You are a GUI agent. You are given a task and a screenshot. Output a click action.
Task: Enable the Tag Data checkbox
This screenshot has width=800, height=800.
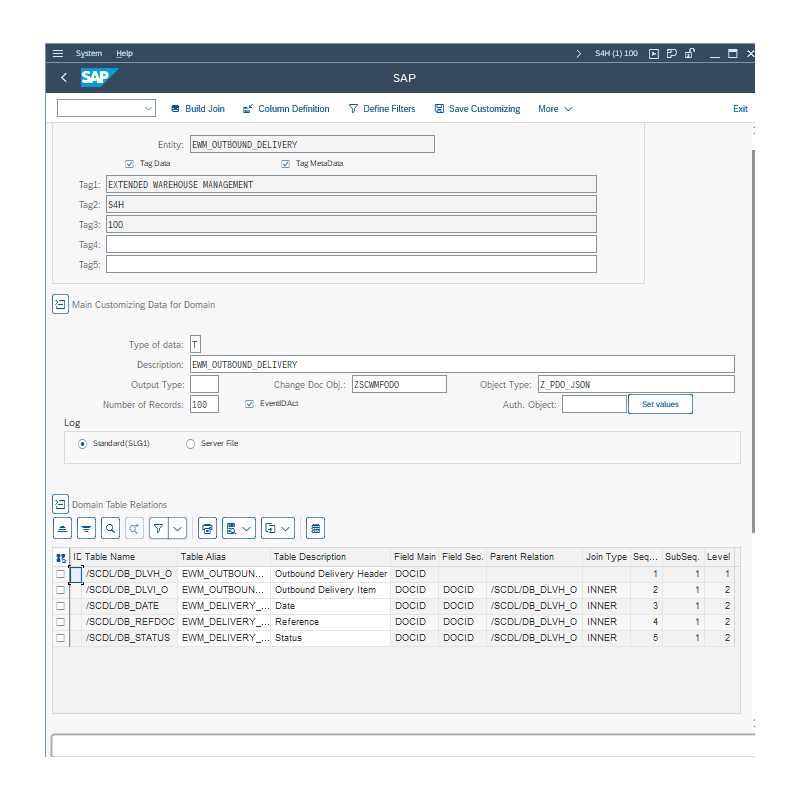[129, 163]
